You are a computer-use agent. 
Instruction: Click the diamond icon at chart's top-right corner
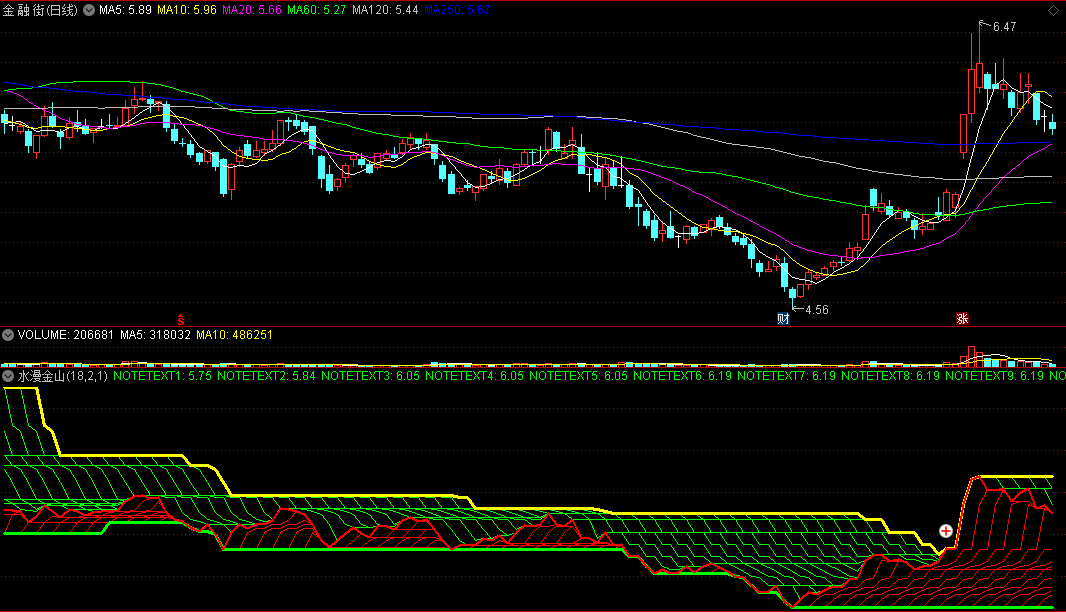click(1054, 10)
